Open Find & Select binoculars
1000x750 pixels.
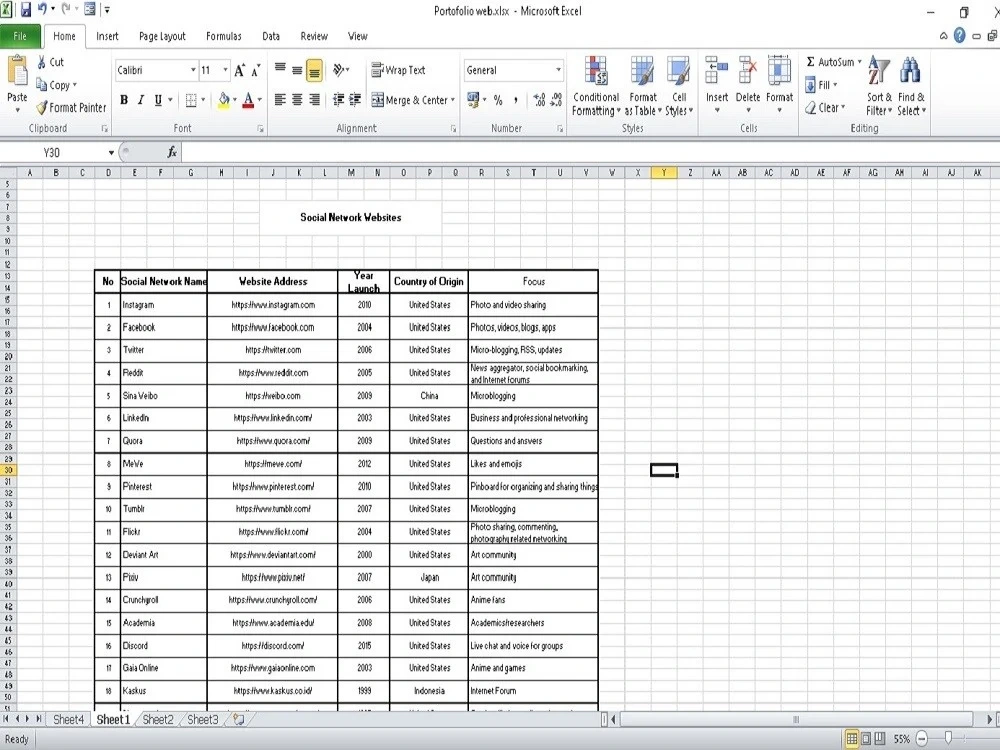[911, 87]
